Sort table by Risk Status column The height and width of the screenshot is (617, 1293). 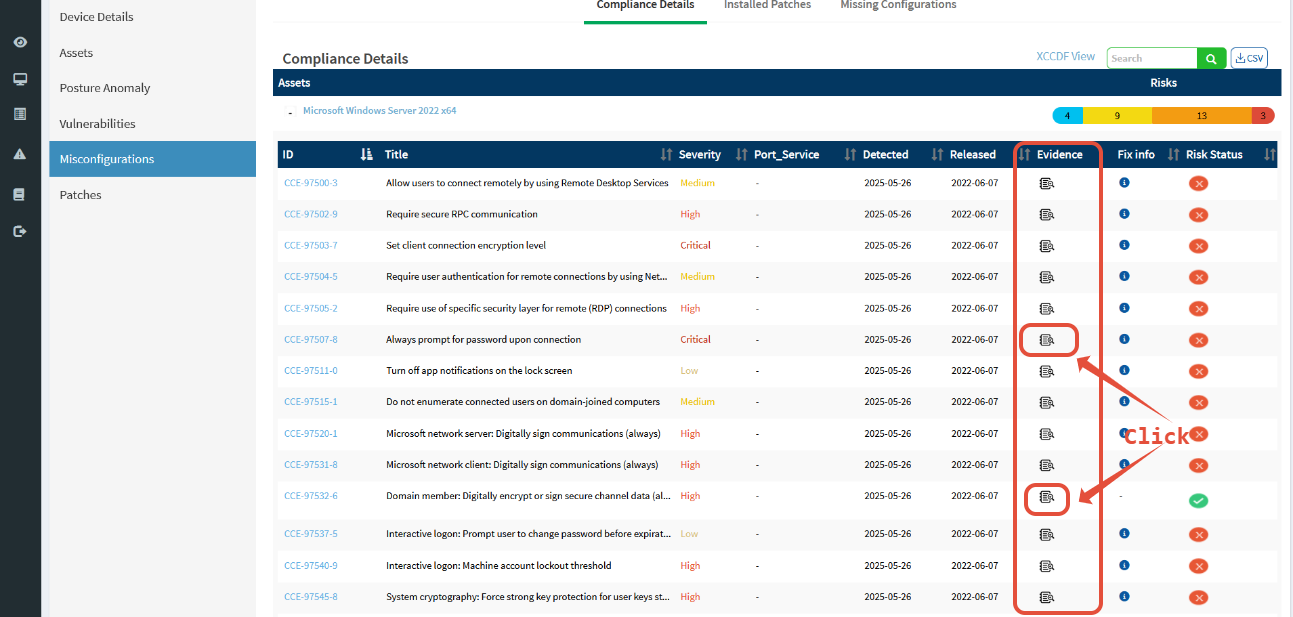coord(1270,155)
